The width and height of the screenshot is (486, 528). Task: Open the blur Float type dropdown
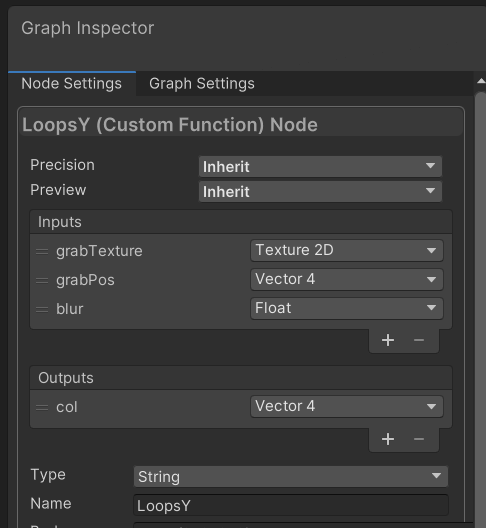[347, 308]
